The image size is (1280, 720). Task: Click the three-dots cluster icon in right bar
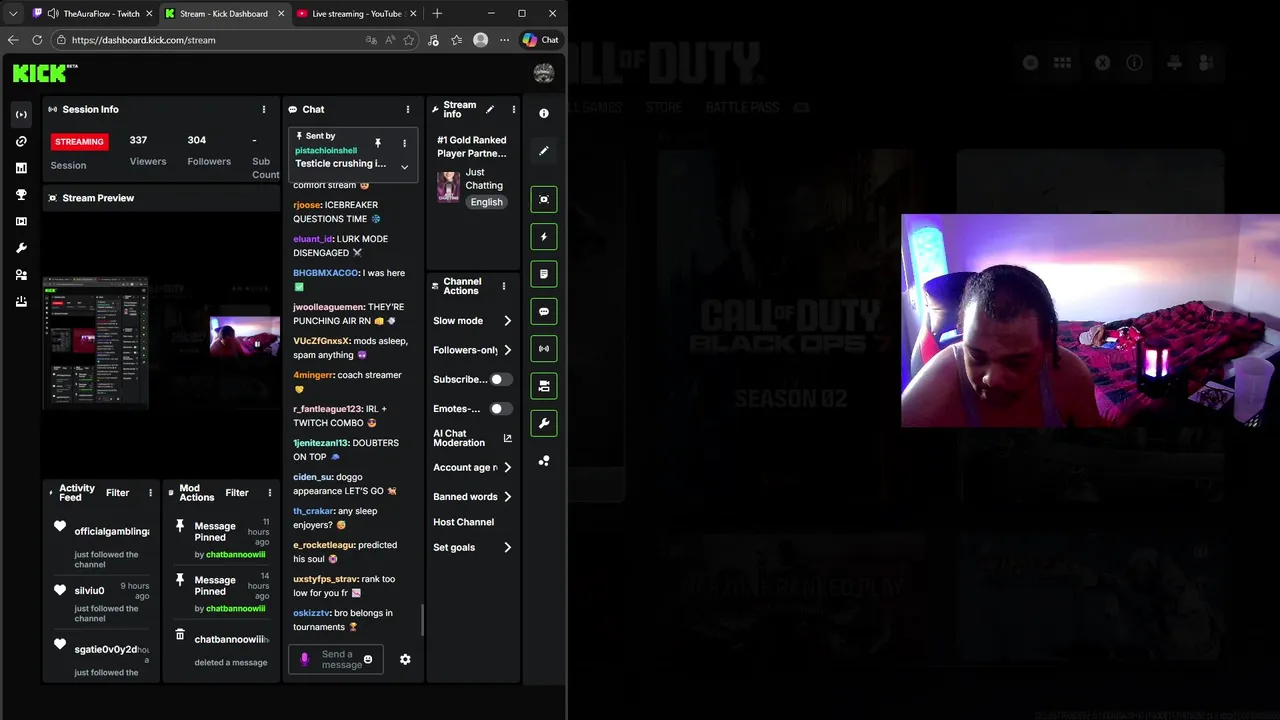(544, 461)
